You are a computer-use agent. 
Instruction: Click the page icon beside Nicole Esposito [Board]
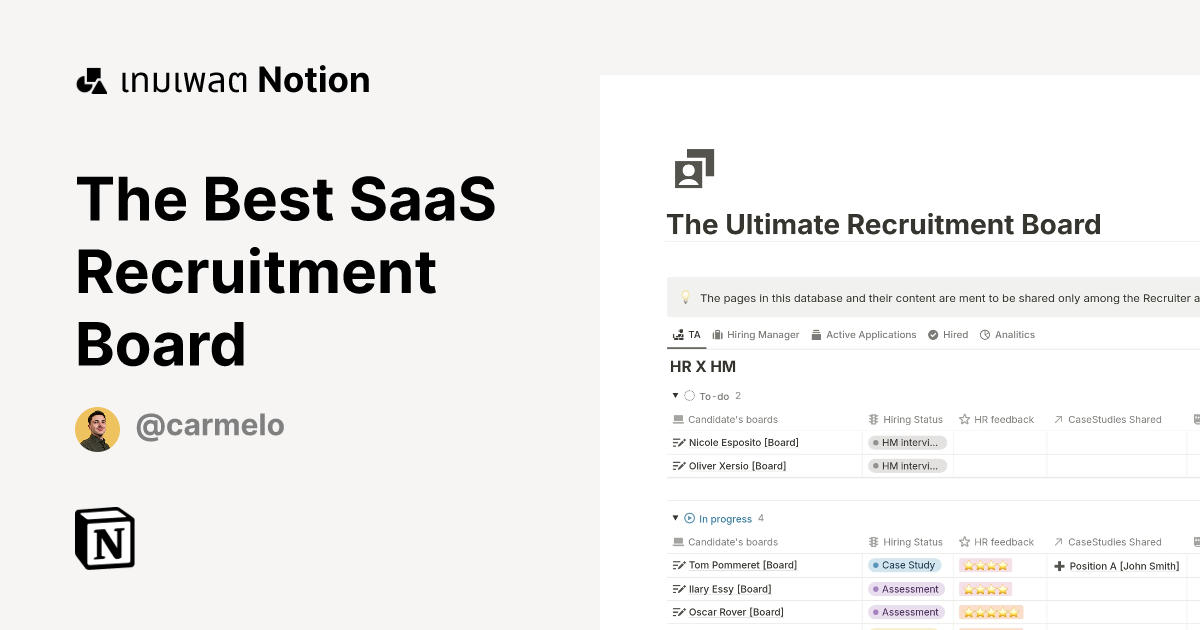(x=677, y=442)
